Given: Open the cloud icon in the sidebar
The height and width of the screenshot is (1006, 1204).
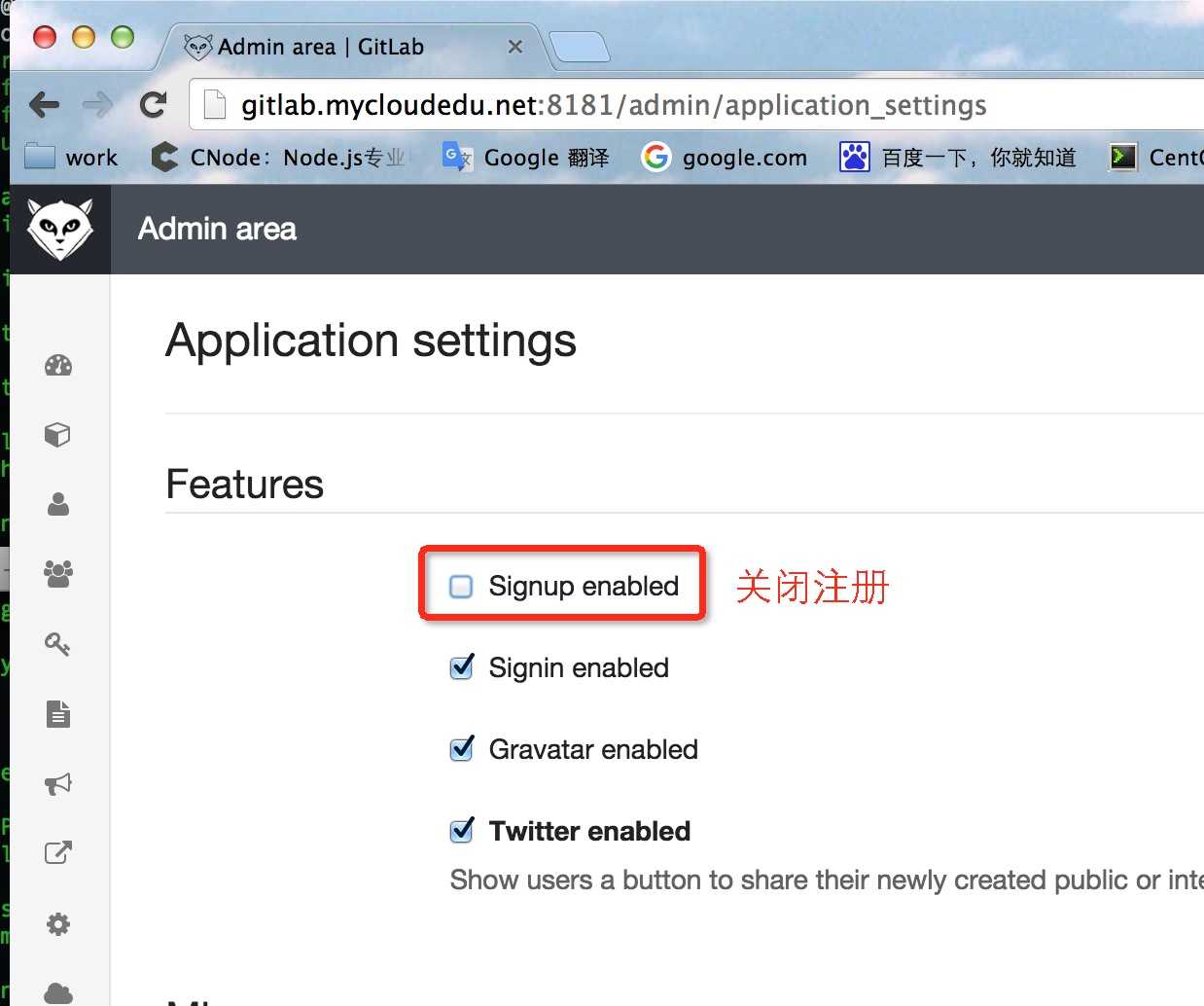Looking at the screenshot, I should (58, 992).
